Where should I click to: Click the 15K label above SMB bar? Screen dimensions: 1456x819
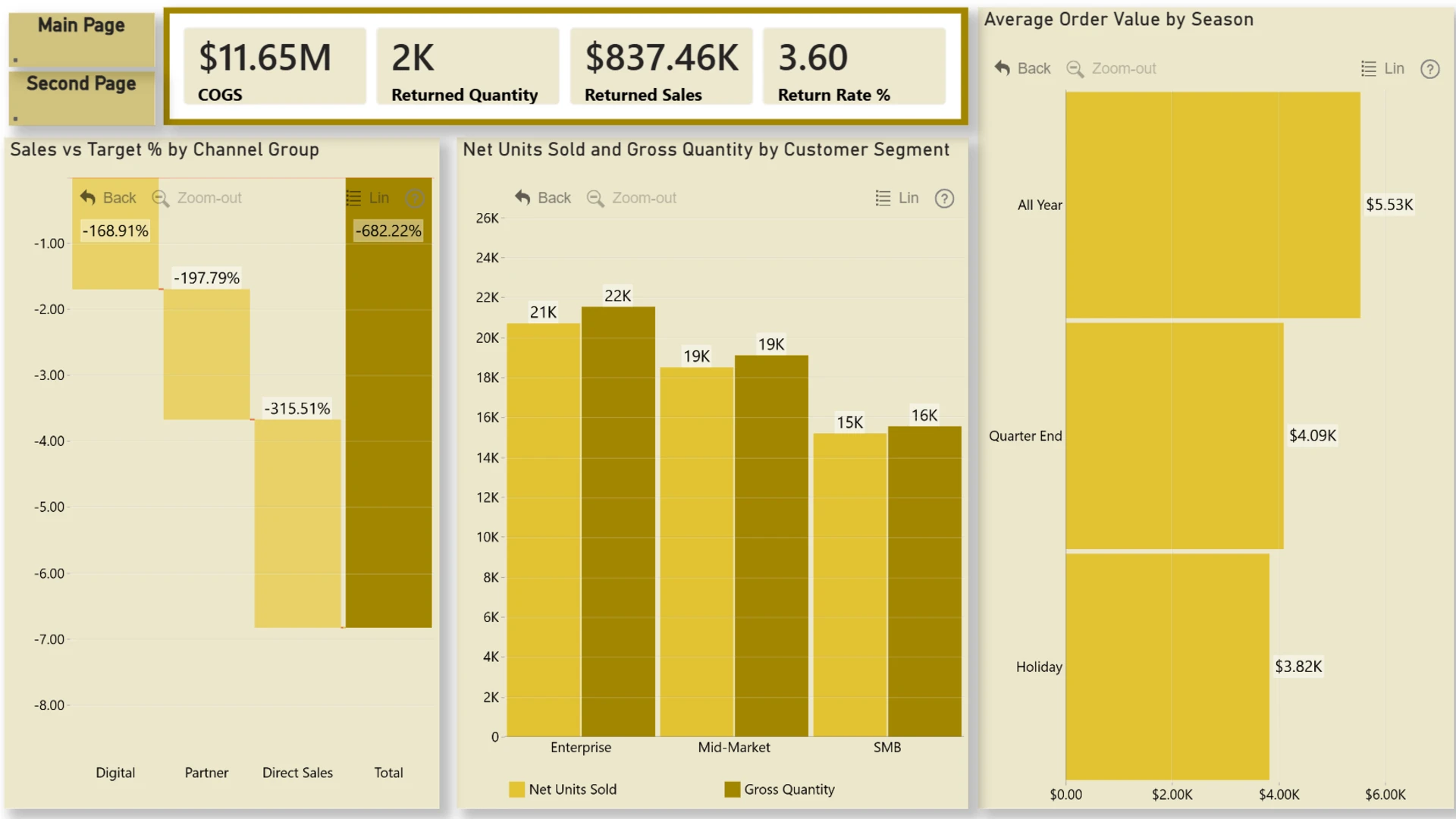coord(849,422)
